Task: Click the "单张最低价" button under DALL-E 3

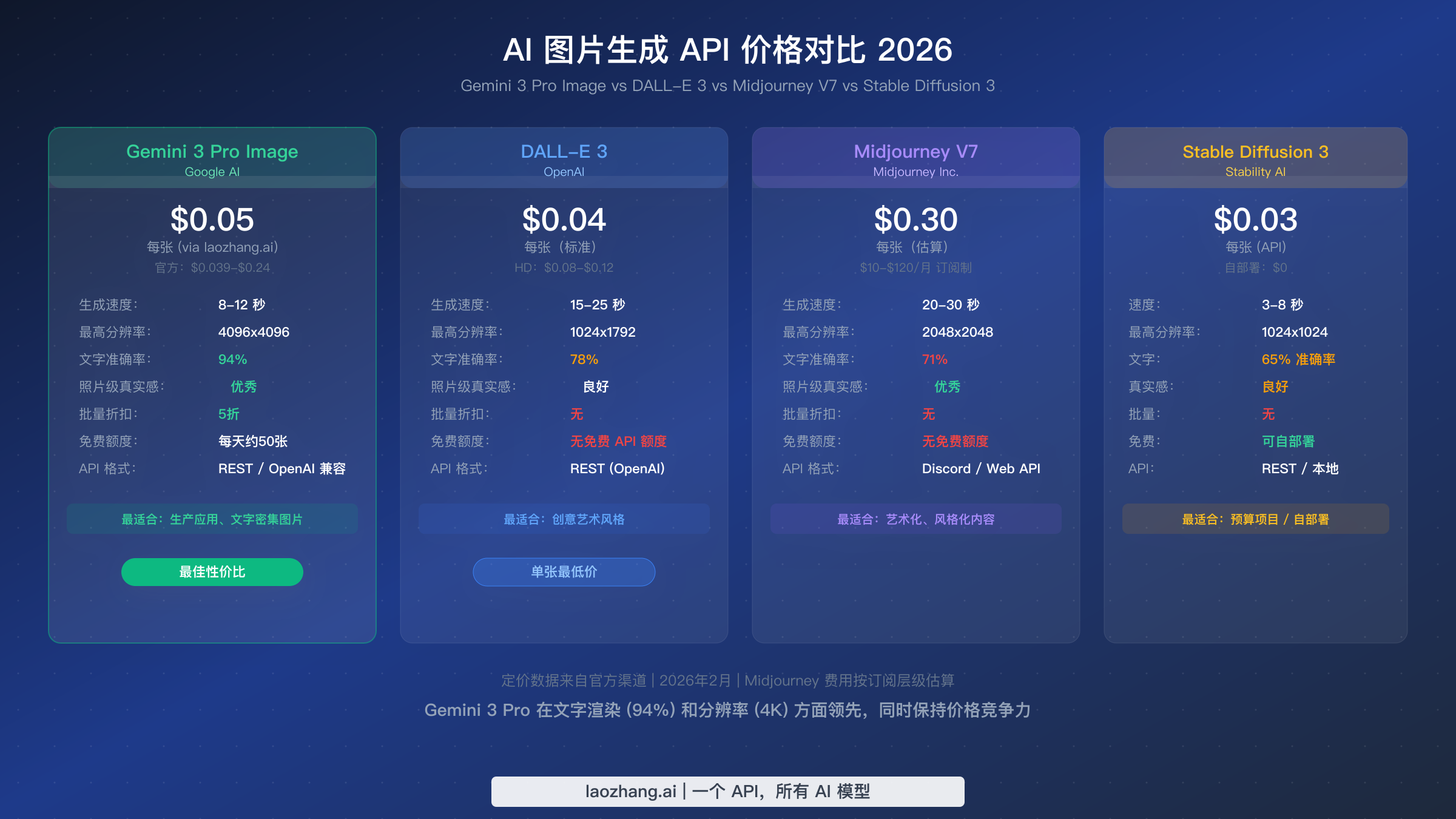Action: pyautogui.click(x=564, y=571)
